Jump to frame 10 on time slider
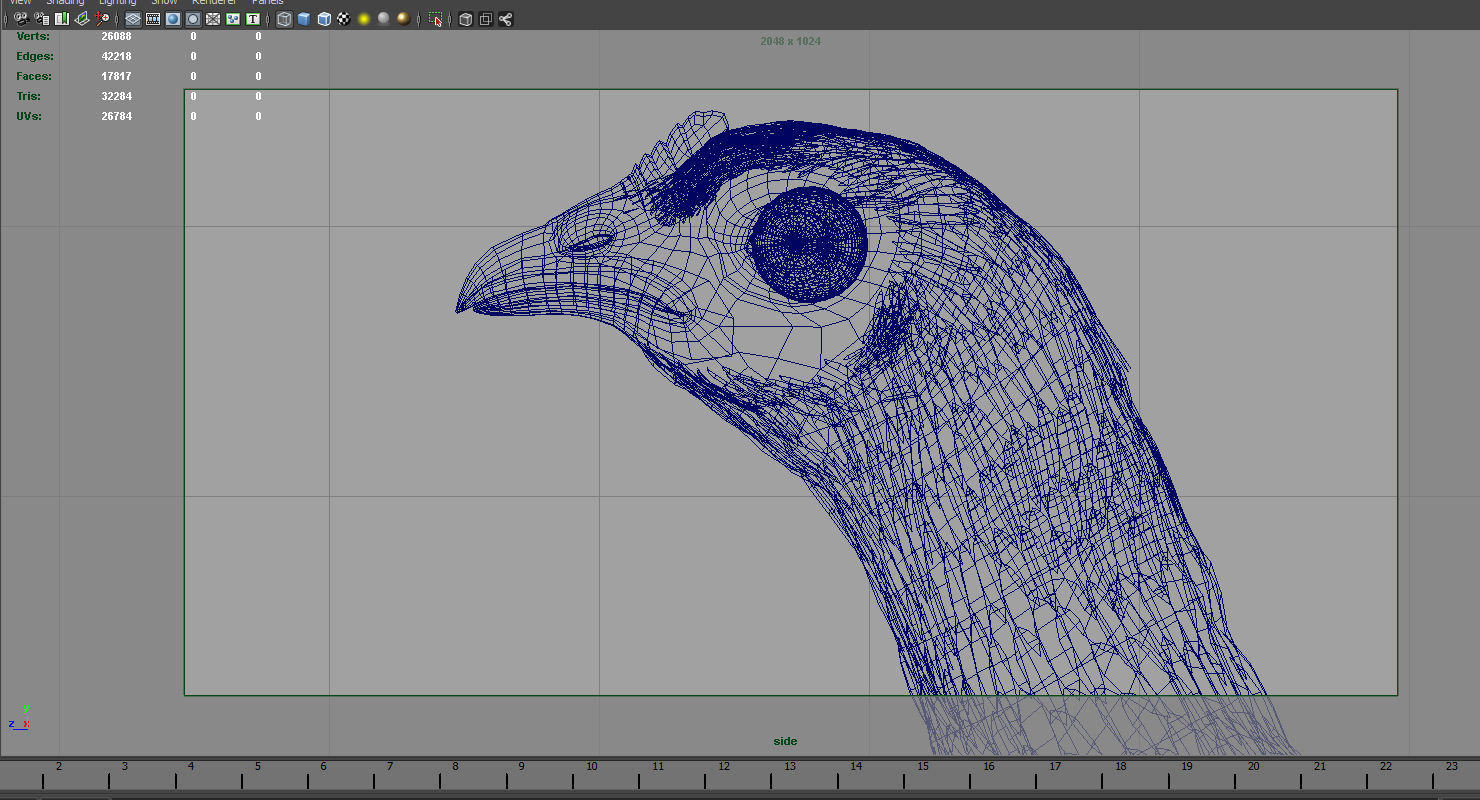Viewport: 1480px width, 800px height. [x=592, y=766]
